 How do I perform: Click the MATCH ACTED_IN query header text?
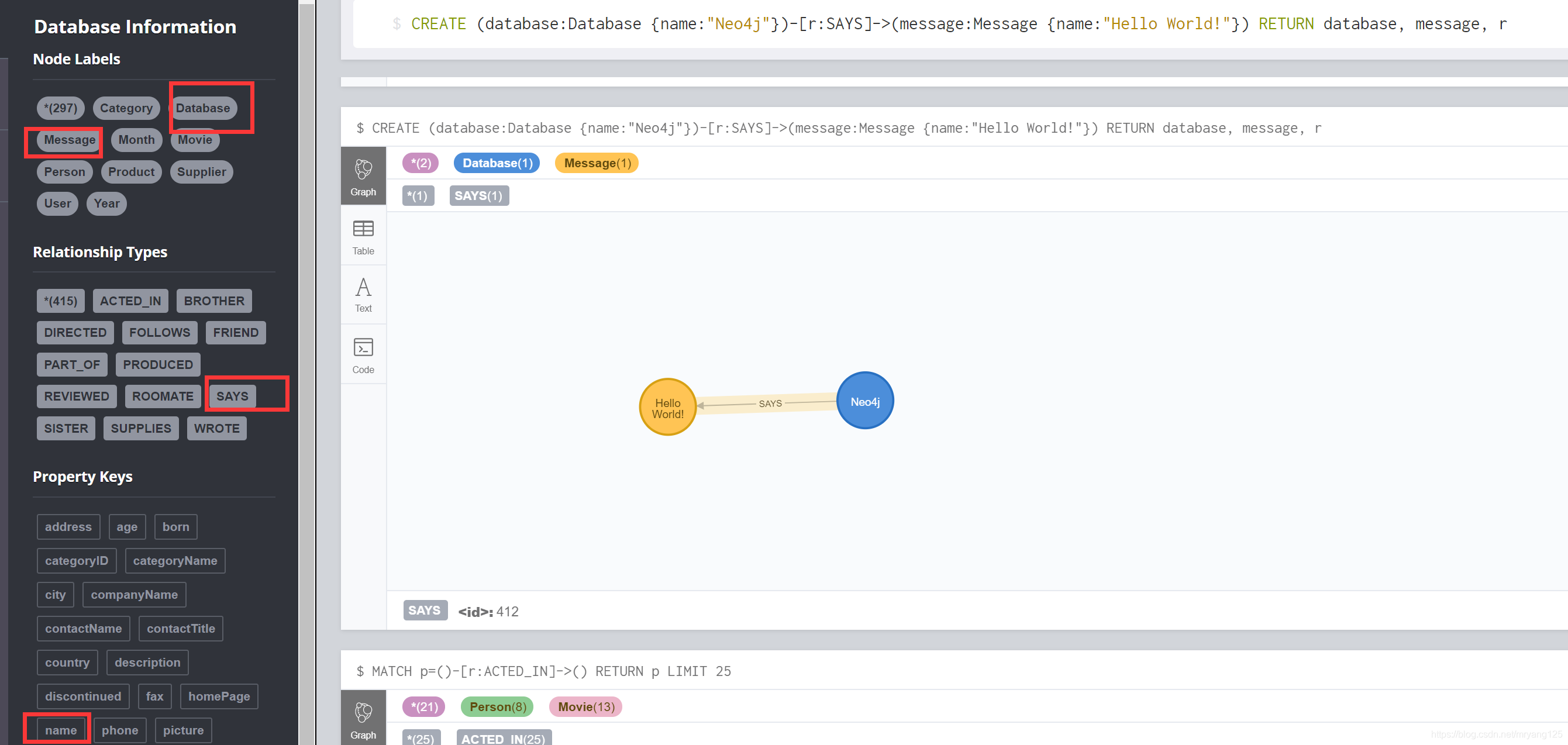(543, 671)
